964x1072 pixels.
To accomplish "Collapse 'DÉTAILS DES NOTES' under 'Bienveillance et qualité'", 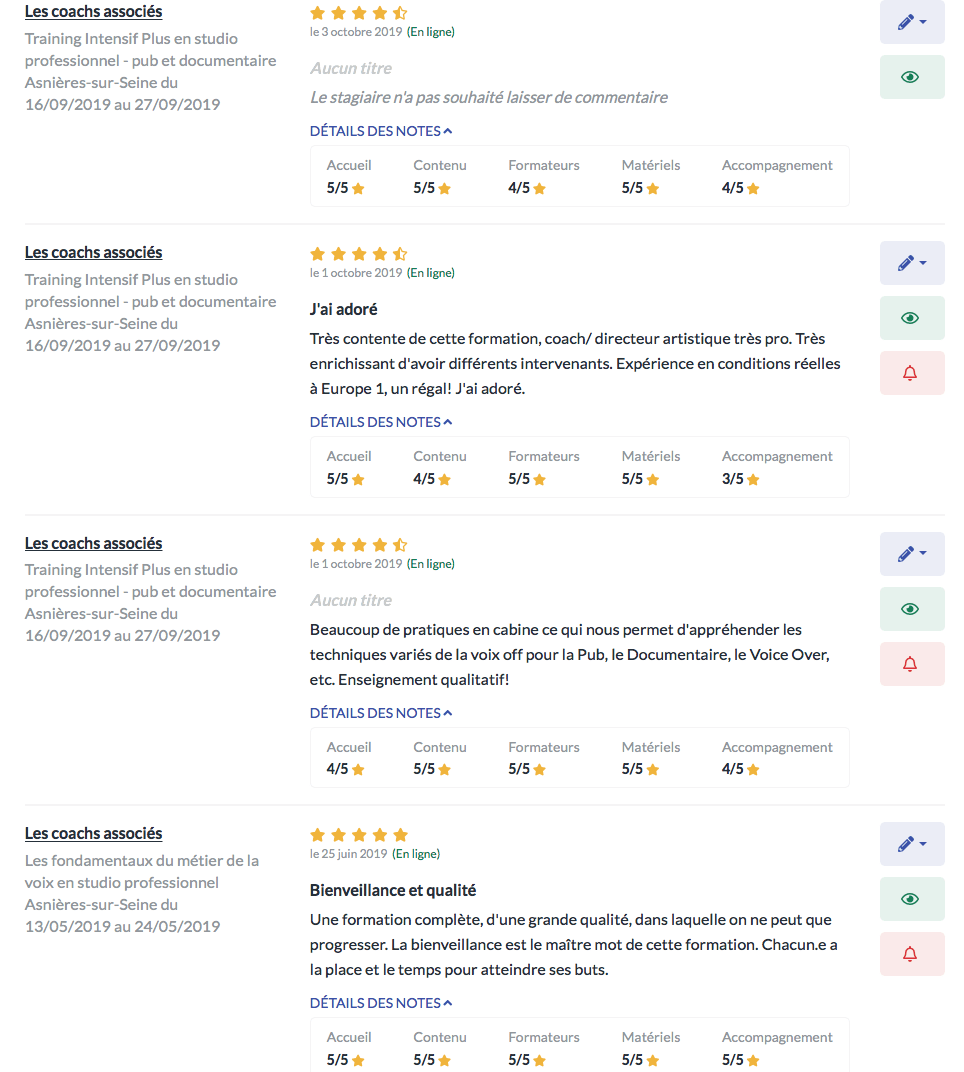I will click(x=381, y=1003).
